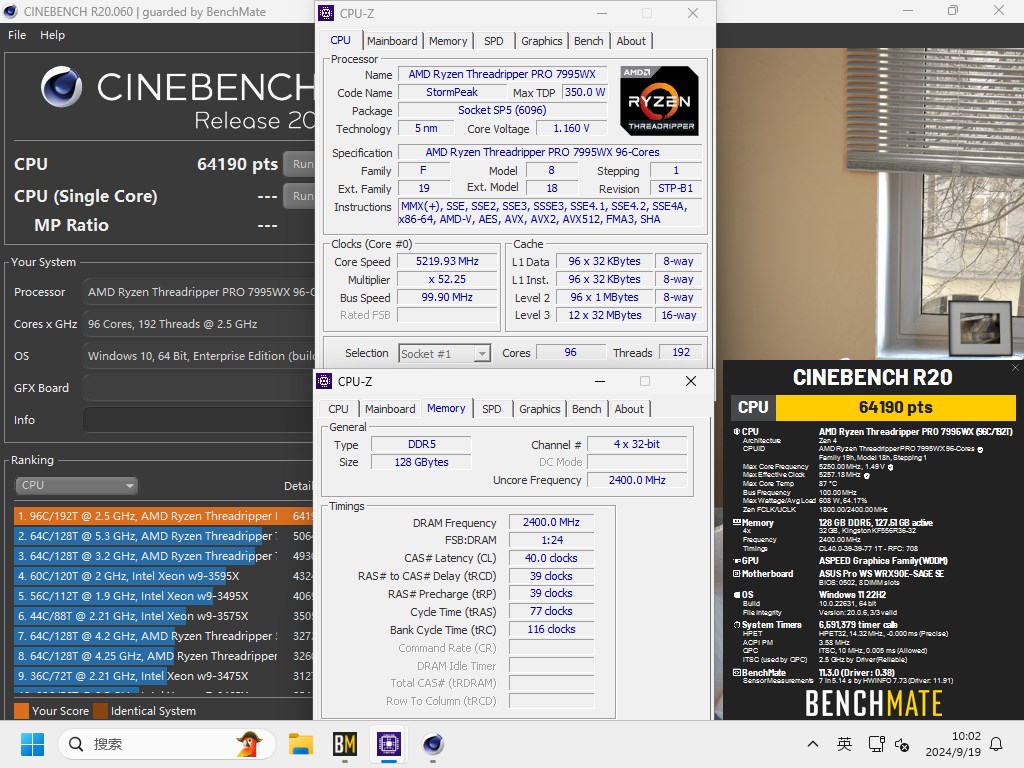
Task: Click the Cinebench title bar icon
Action: 10,11
